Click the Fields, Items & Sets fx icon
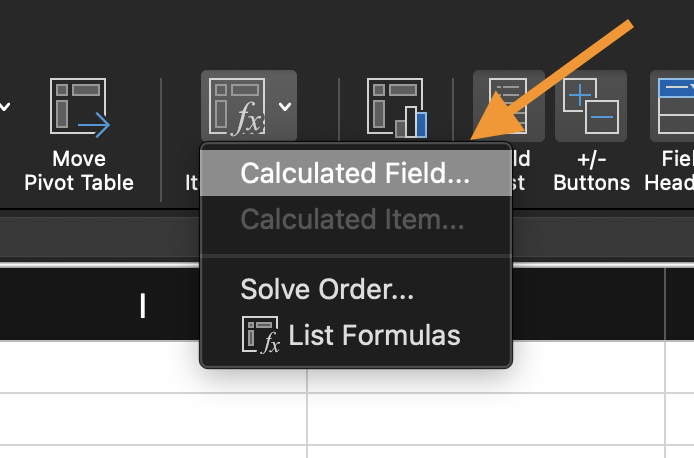Viewport: 694px width, 458px height. 236,106
